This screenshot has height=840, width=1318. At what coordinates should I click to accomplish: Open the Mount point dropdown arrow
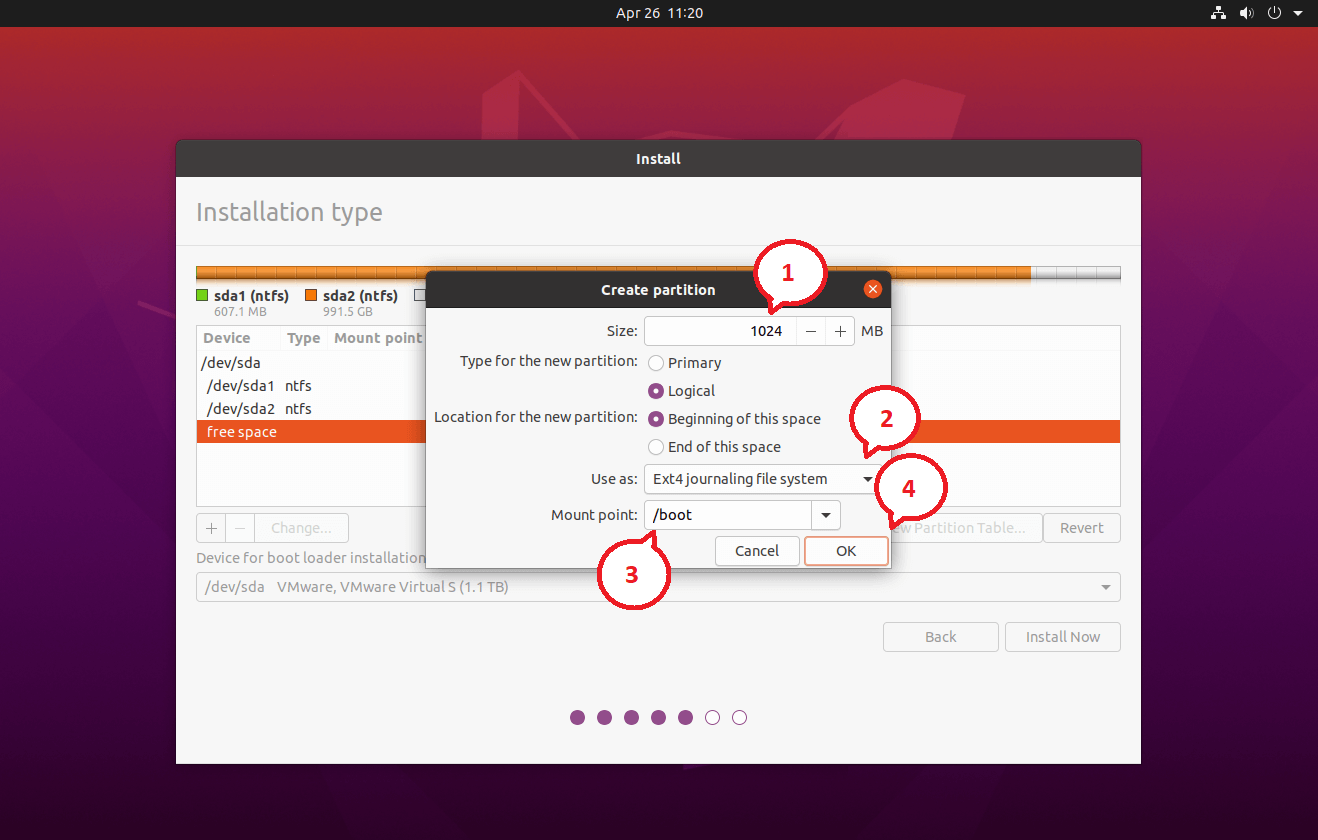[825, 514]
